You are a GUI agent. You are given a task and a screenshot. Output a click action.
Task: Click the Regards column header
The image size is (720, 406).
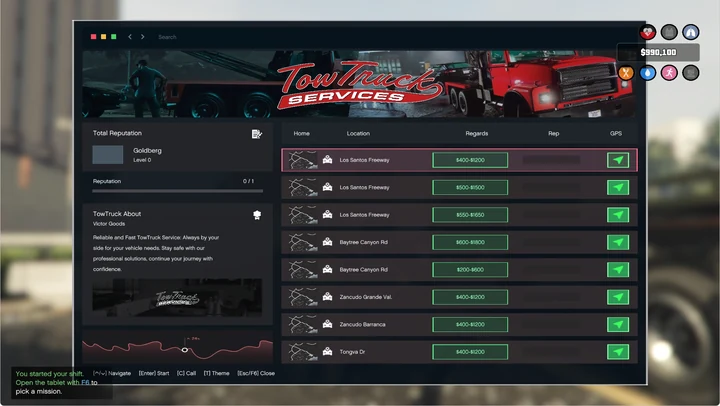pos(477,134)
